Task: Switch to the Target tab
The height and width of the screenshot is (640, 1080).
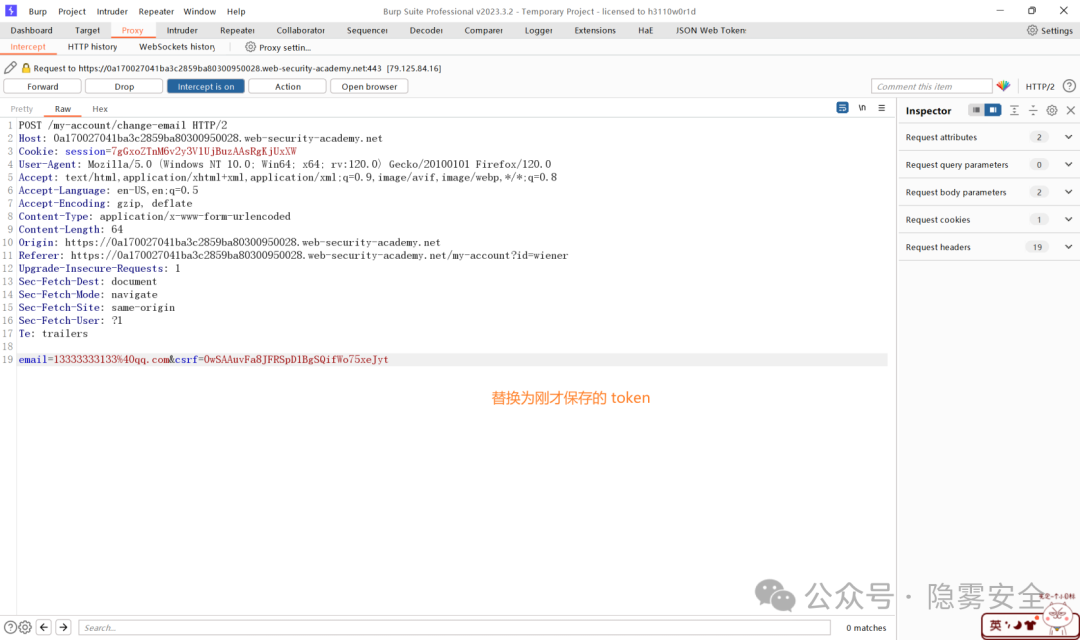Action: click(87, 30)
